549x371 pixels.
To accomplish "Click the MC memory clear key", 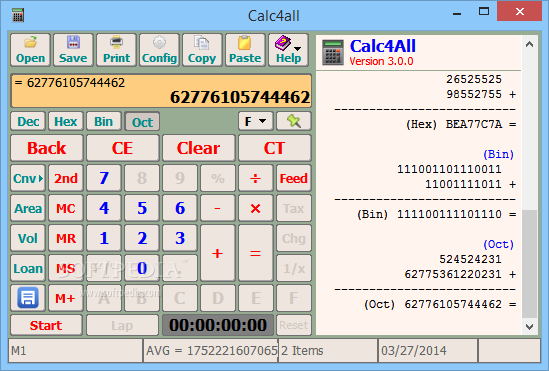I will click(x=66, y=208).
